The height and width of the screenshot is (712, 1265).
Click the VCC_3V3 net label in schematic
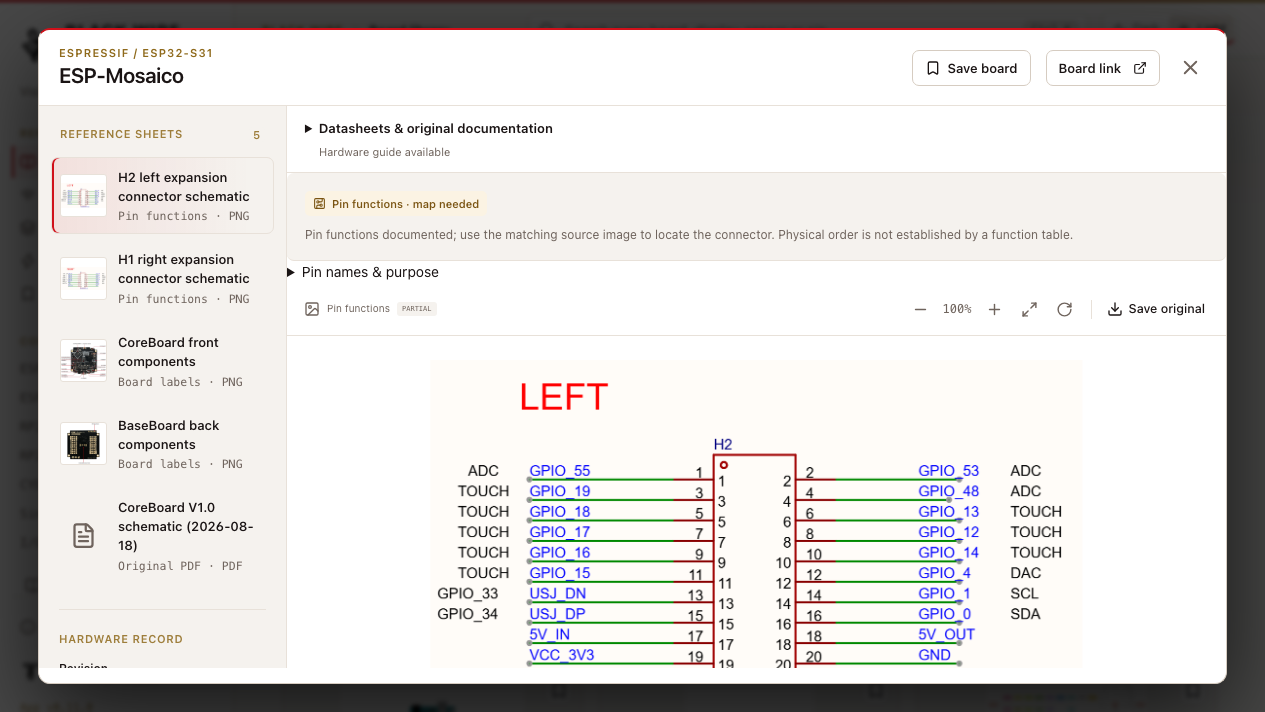(561, 655)
